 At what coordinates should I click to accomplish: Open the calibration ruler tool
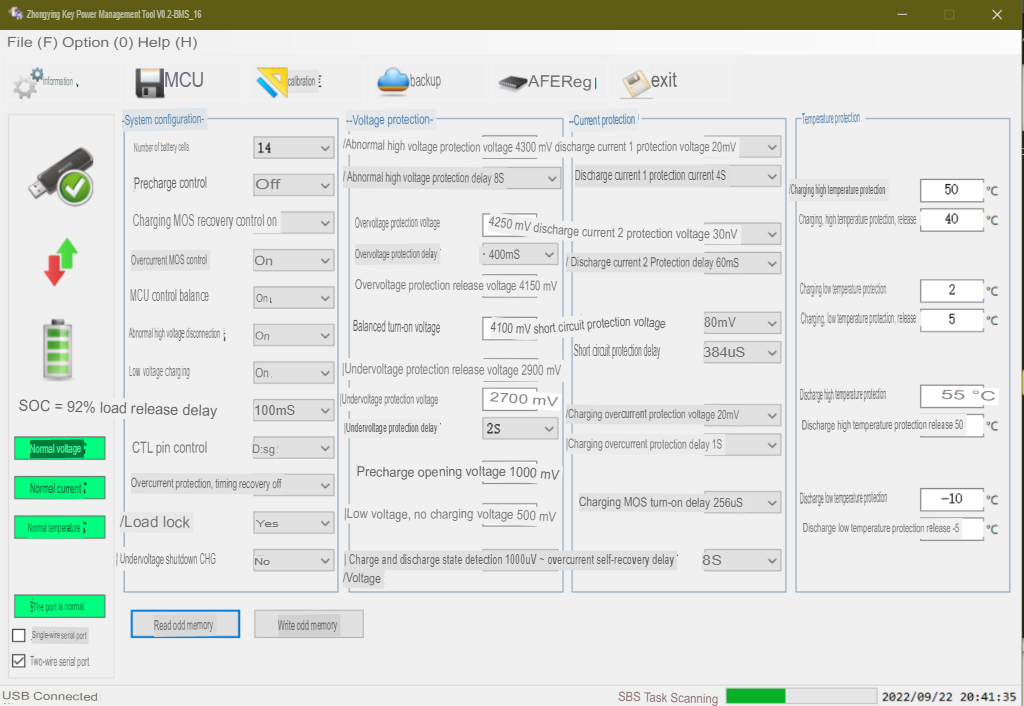pos(271,82)
